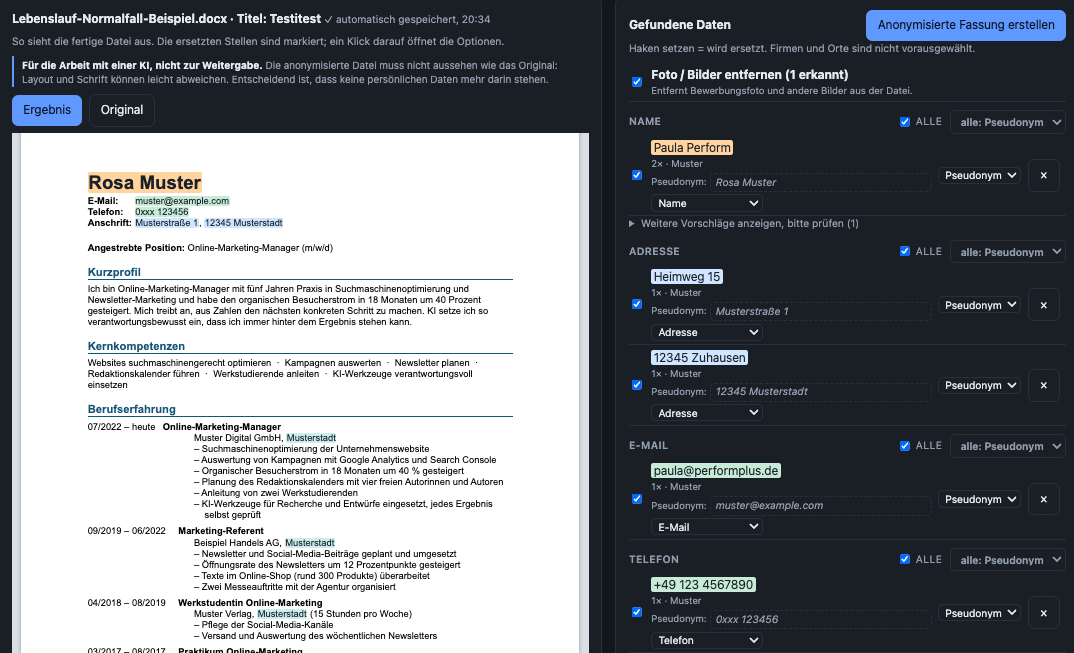Click highlighted Musterstraße 1 in preview

(166, 223)
